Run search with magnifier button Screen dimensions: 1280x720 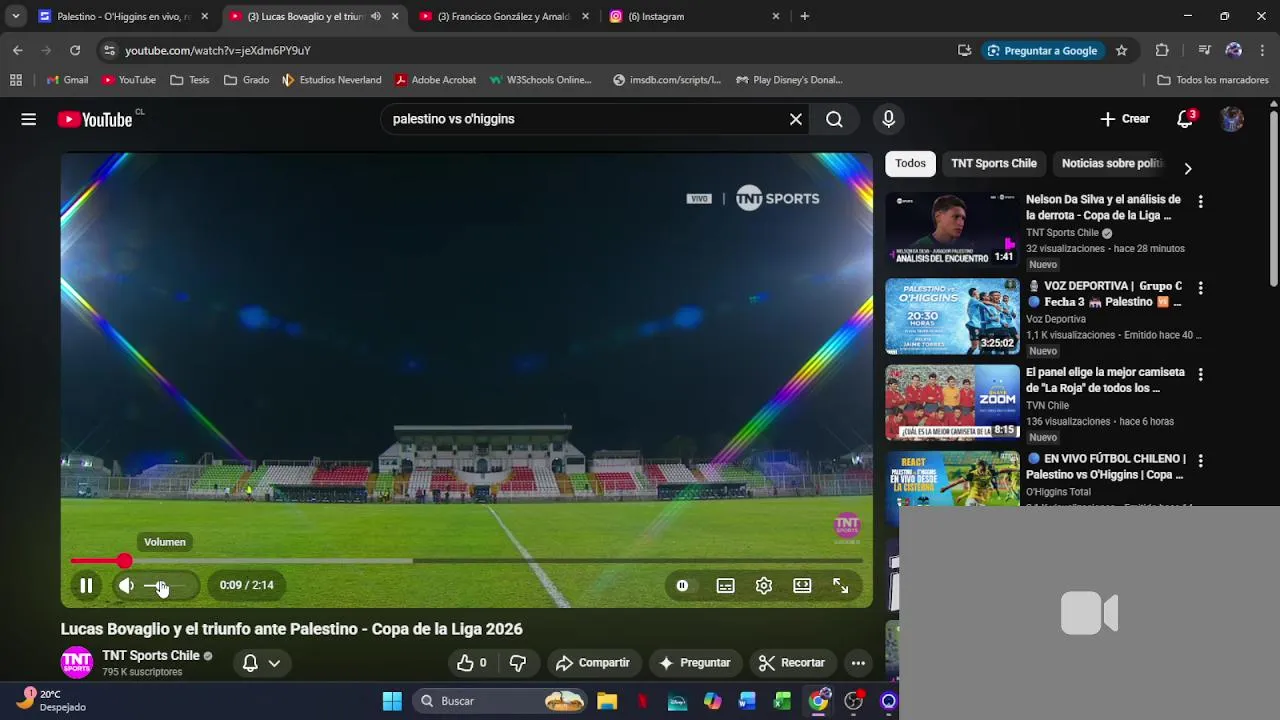(834, 119)
